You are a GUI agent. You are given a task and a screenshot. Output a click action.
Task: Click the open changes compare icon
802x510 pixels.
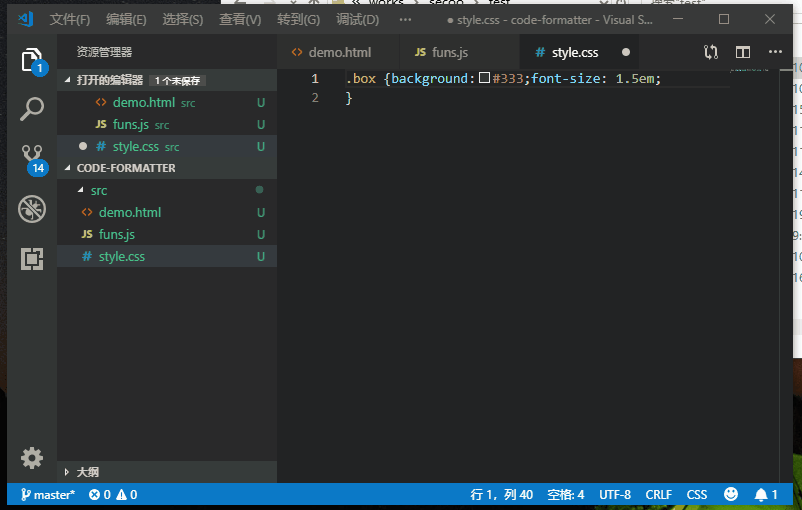[x=710, y=52]
